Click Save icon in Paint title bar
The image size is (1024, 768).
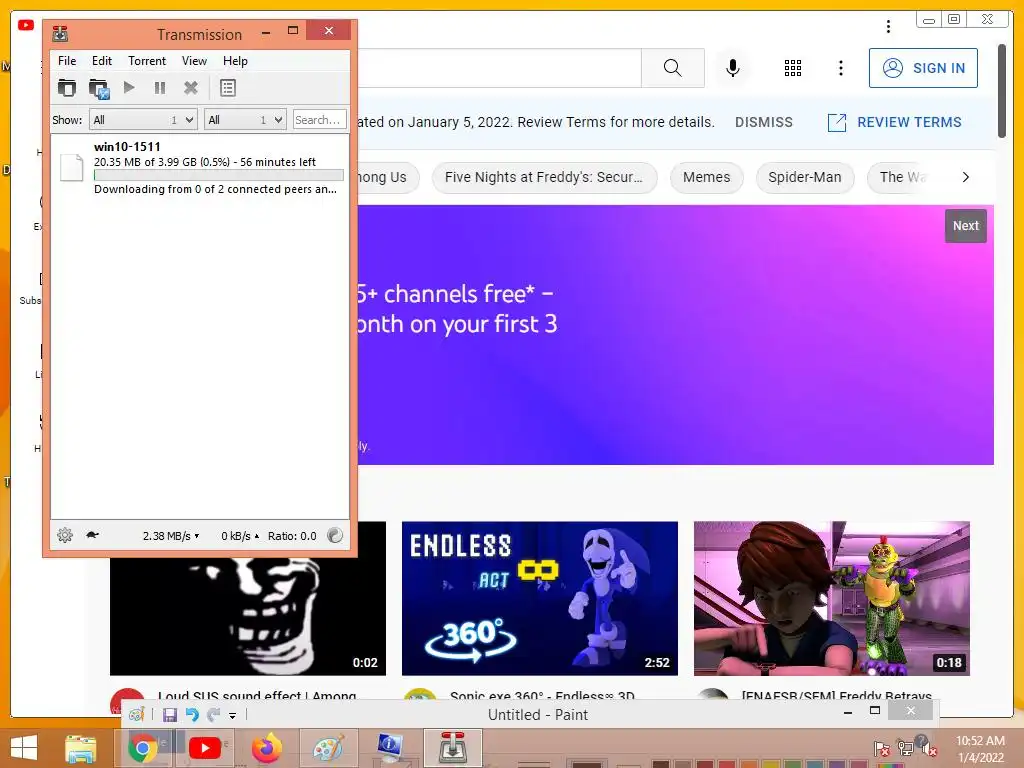point(170,715)
